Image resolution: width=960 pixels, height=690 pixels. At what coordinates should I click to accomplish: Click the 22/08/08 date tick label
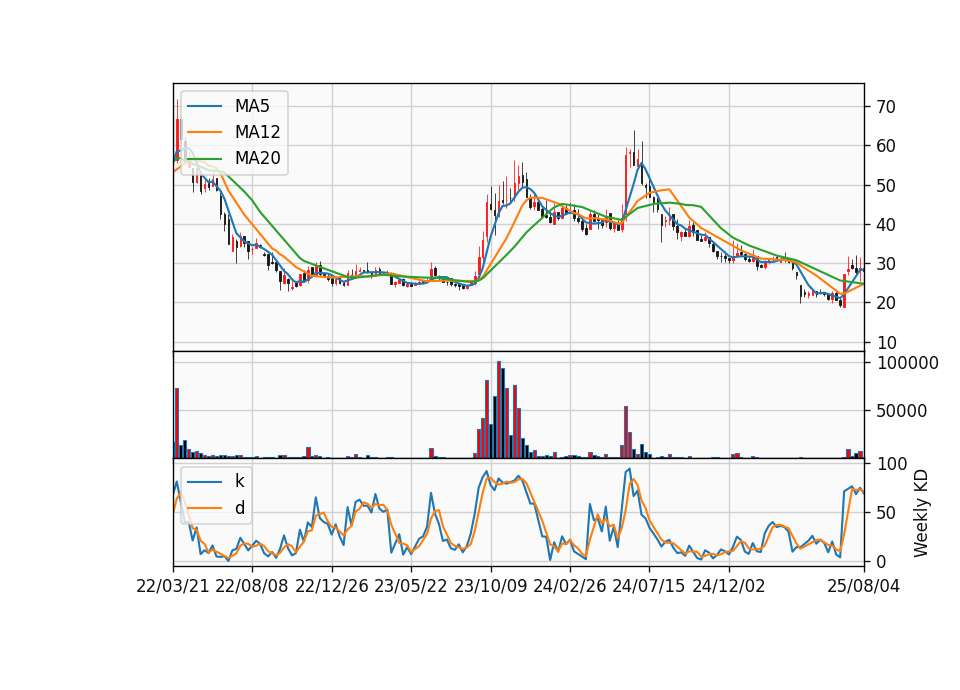point(252,586)
